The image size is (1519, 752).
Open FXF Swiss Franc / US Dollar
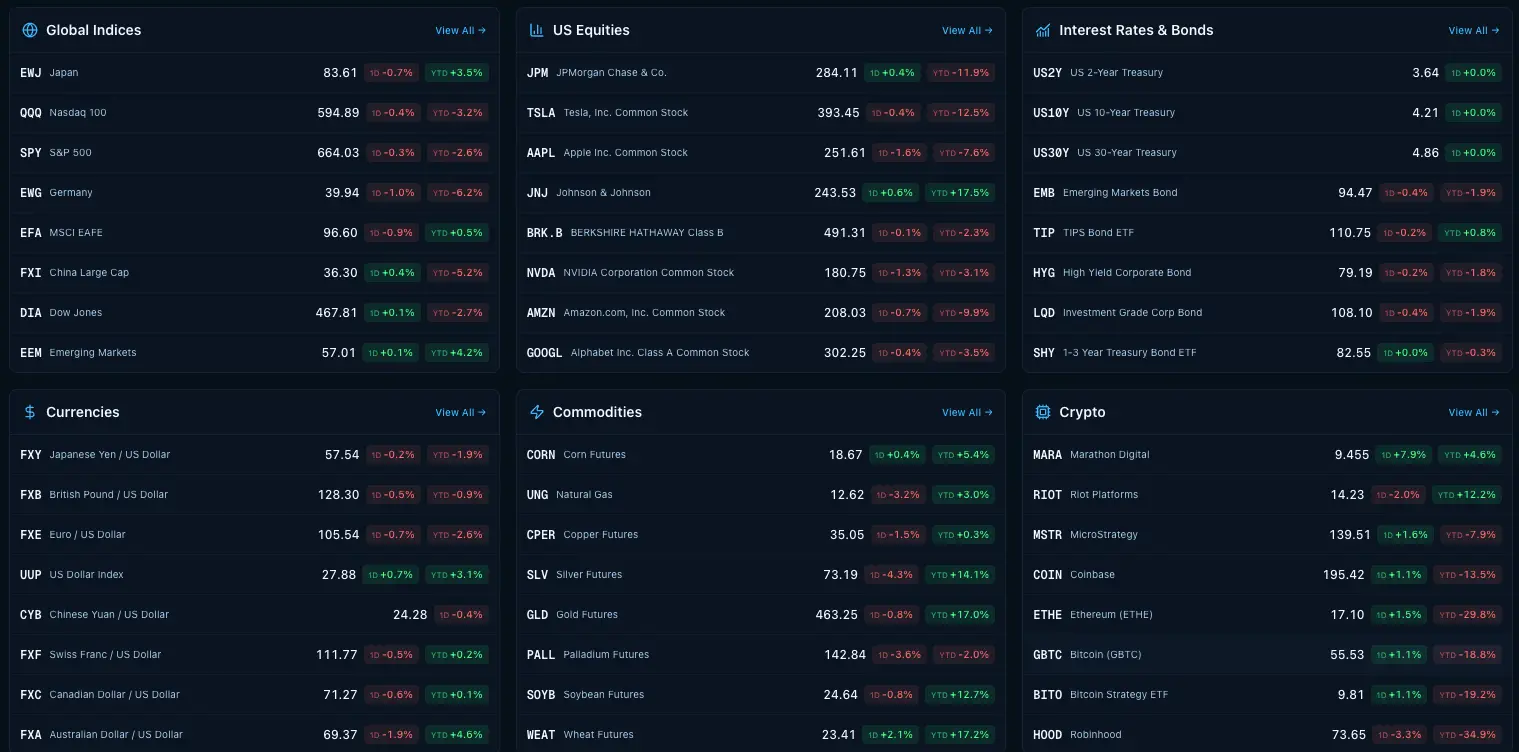(254, 655)
